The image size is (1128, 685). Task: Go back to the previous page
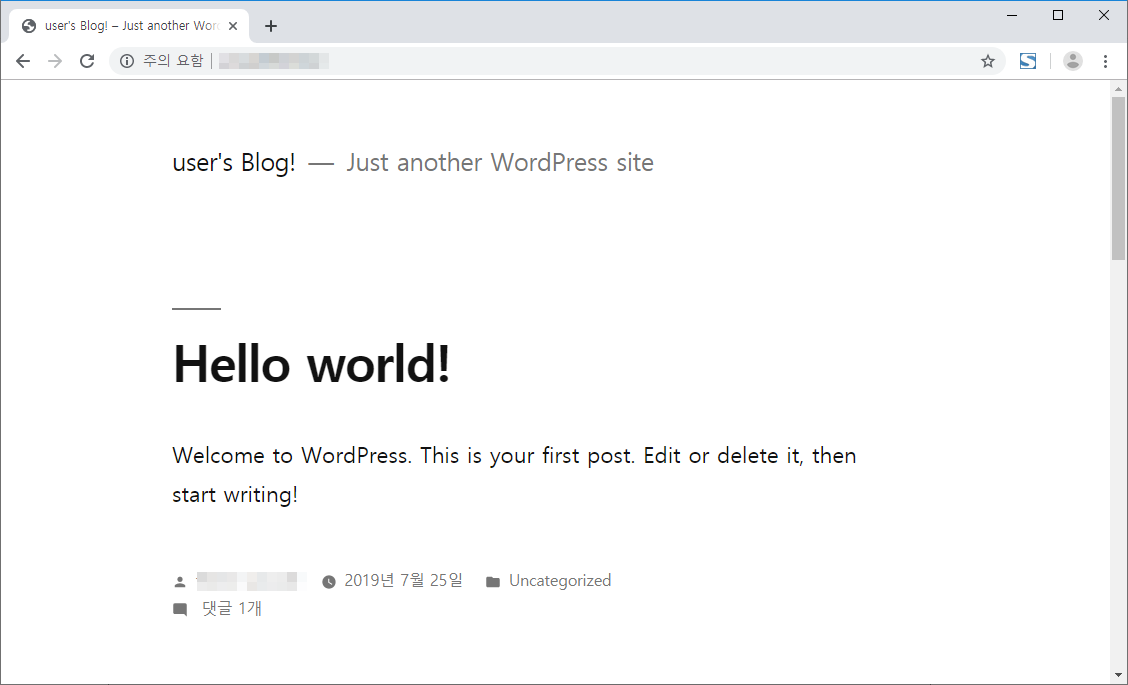[23, 61]
